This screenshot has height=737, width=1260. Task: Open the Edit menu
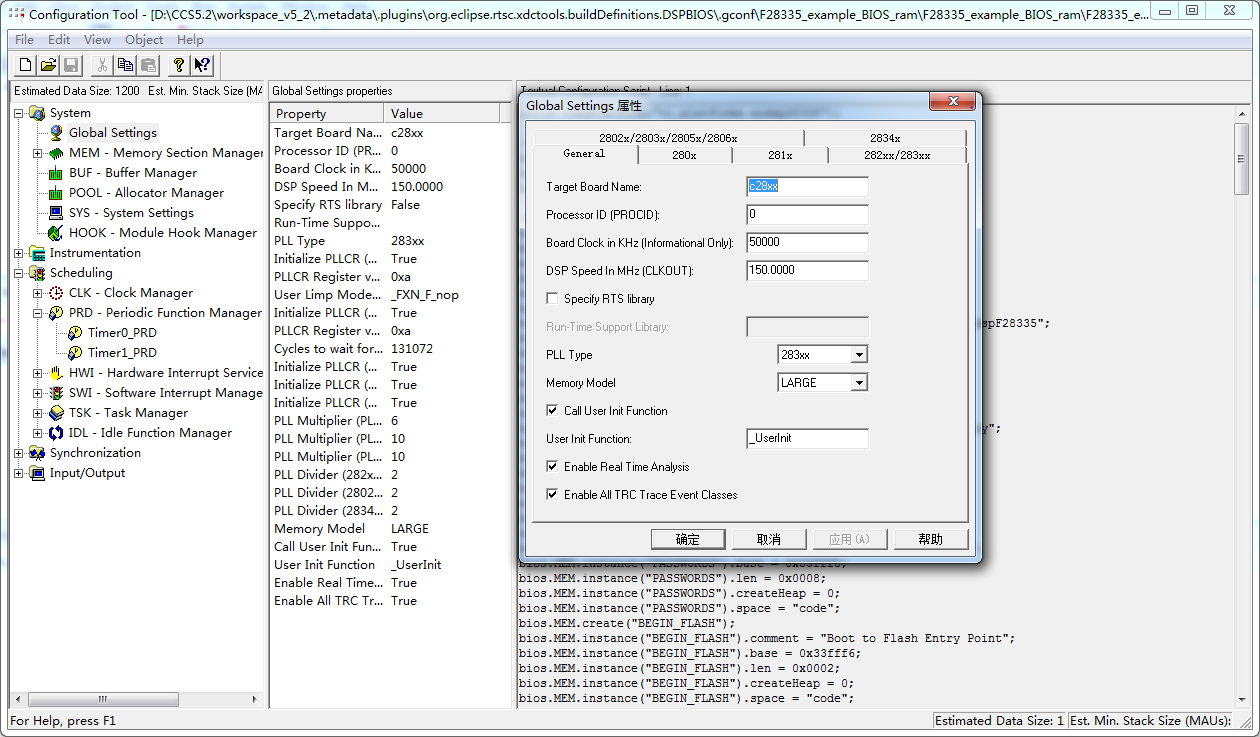[x=59, y=40]
